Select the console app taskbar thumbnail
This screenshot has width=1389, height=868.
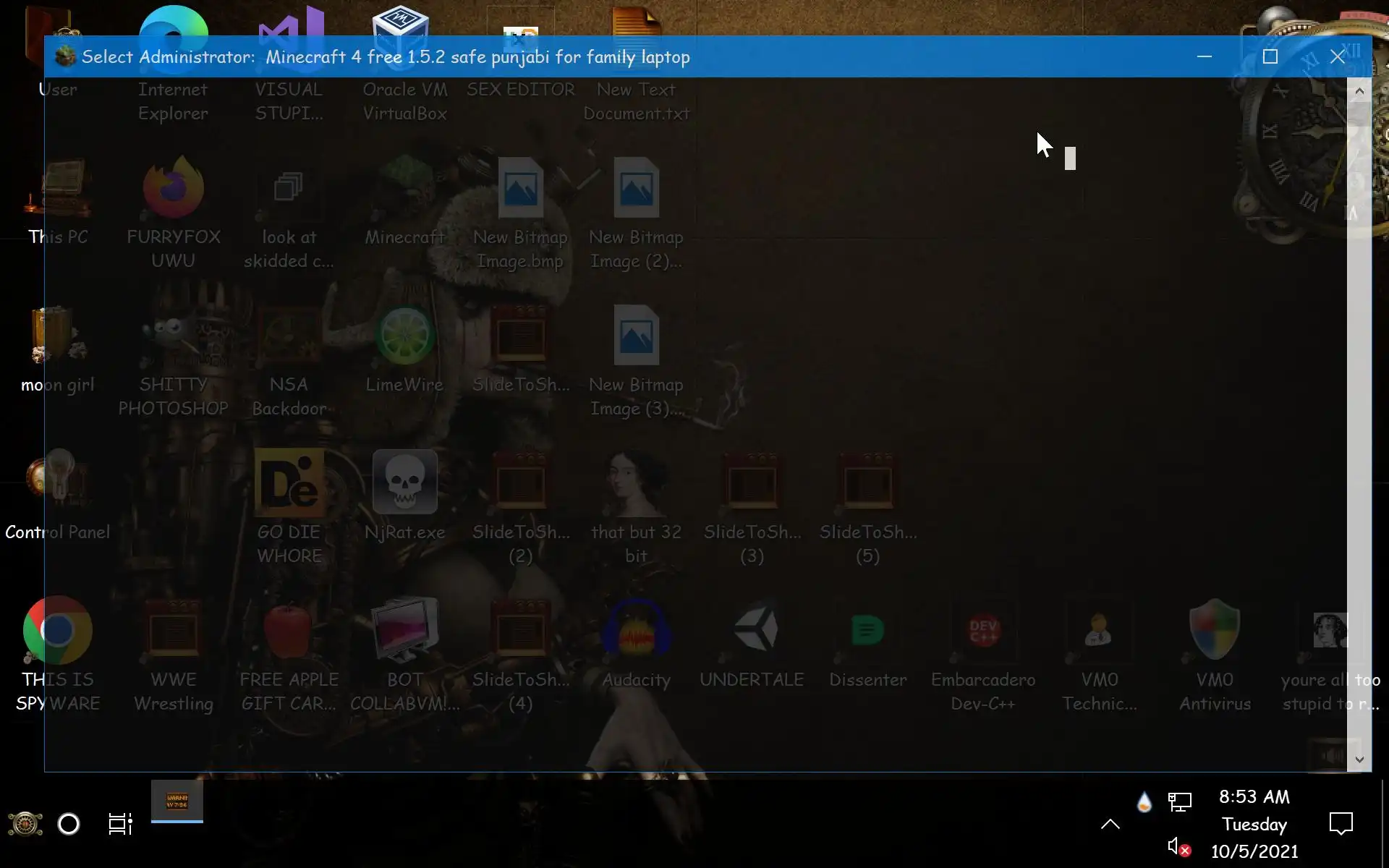177,801
